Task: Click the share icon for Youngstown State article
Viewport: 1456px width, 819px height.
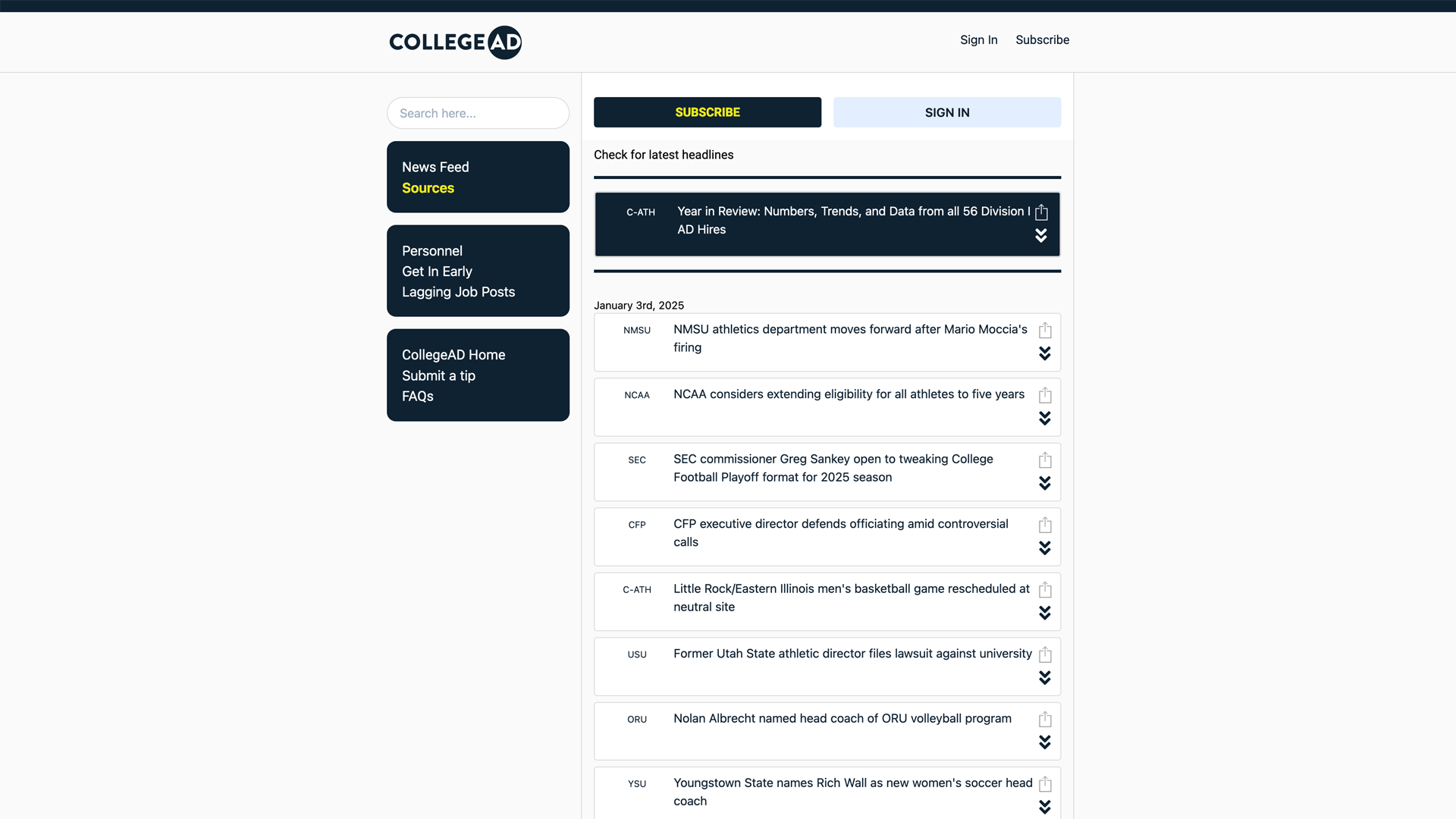Action: [x=1044, y=784]
